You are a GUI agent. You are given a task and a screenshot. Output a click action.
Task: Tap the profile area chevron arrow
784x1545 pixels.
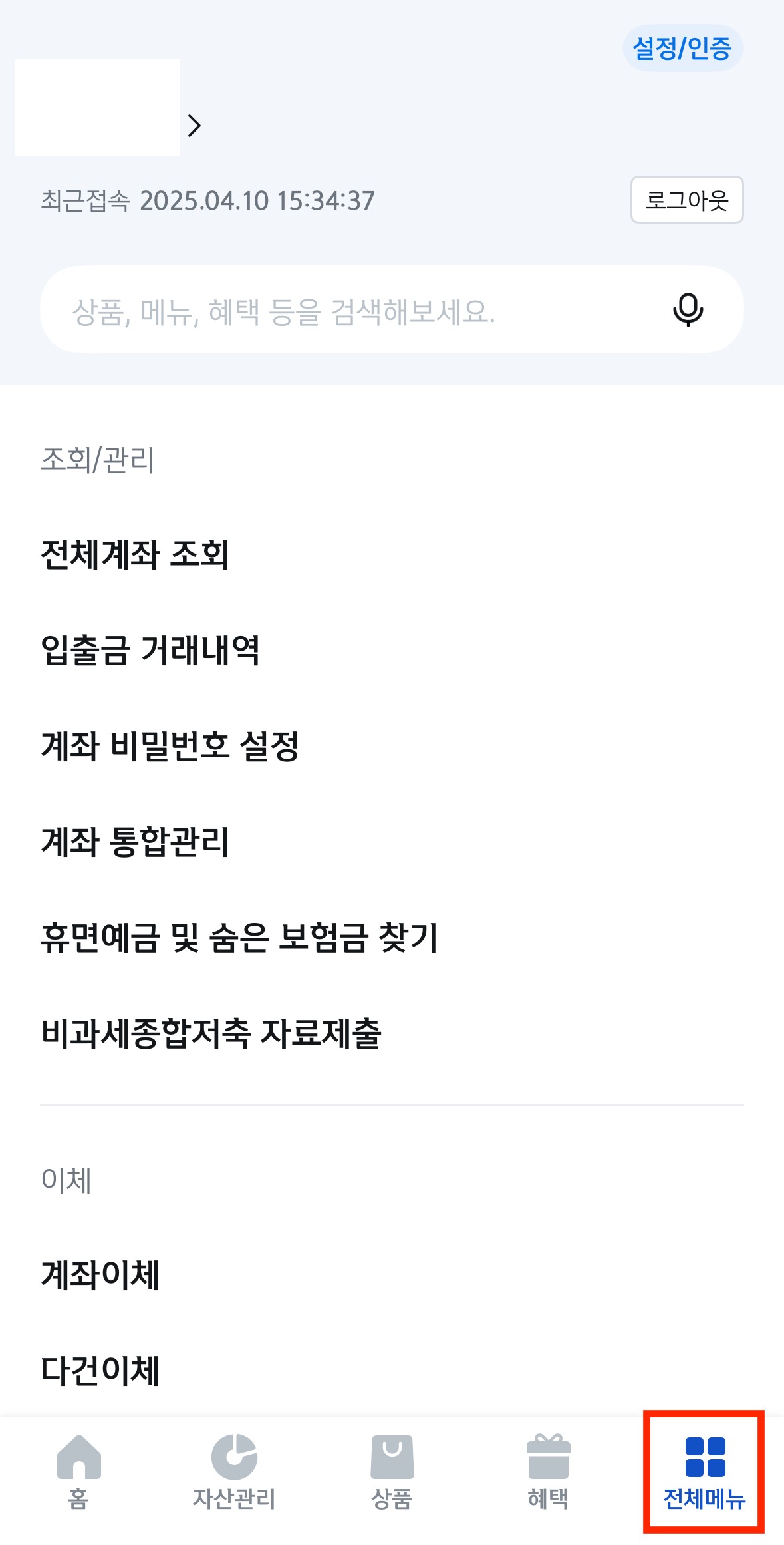coord(194,126)
